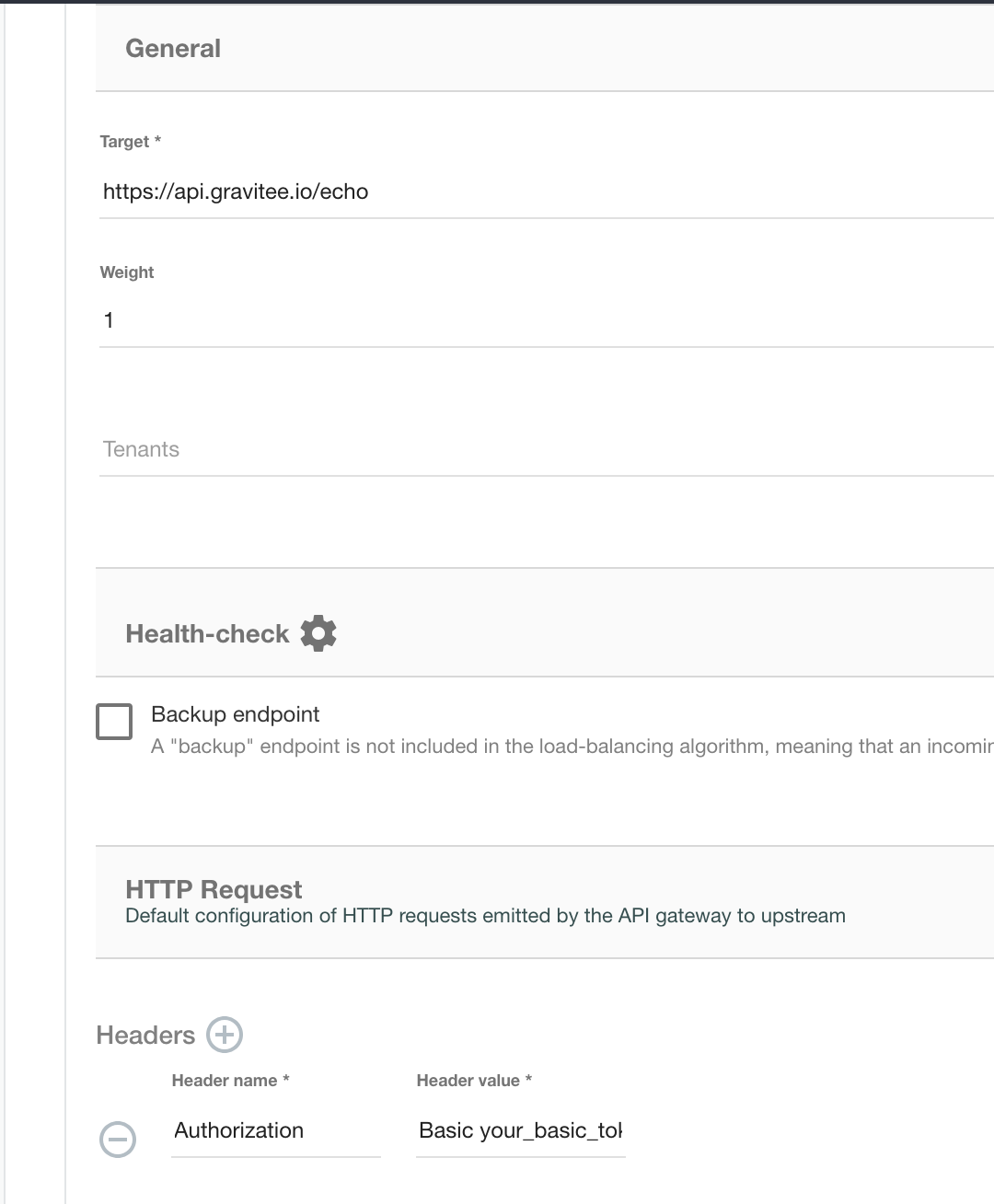Click the General section heading

[173, 48]
